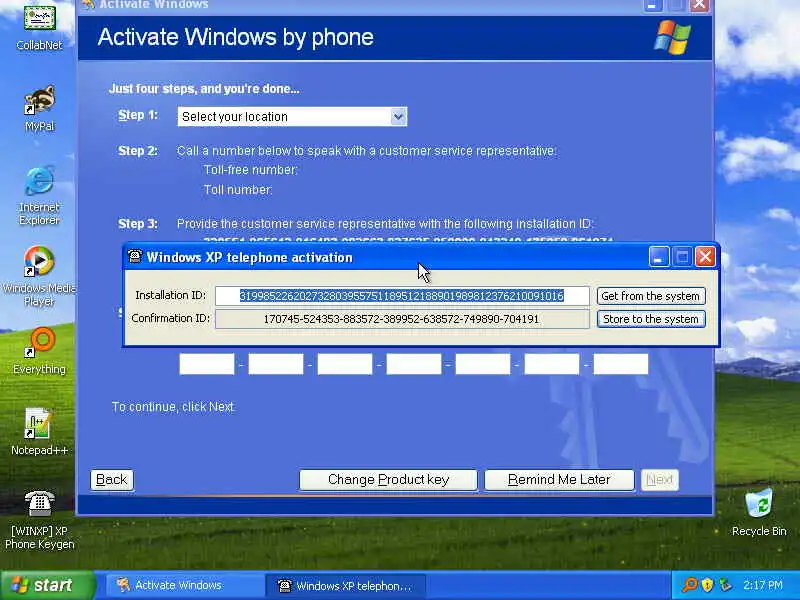
Task: Click the Windows flag logo in activation header
Action: (672, 37)
